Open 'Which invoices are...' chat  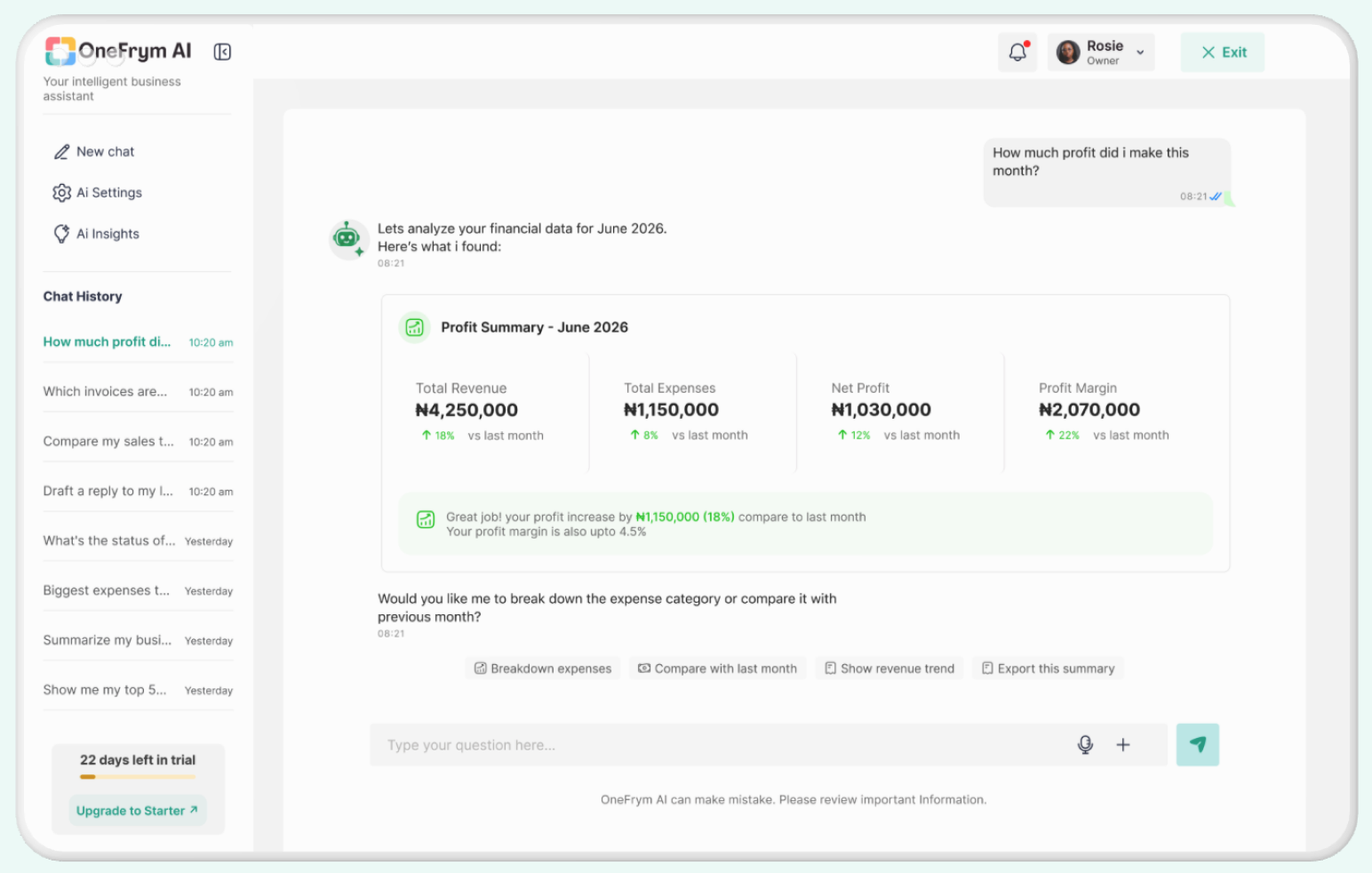(138, 392)
